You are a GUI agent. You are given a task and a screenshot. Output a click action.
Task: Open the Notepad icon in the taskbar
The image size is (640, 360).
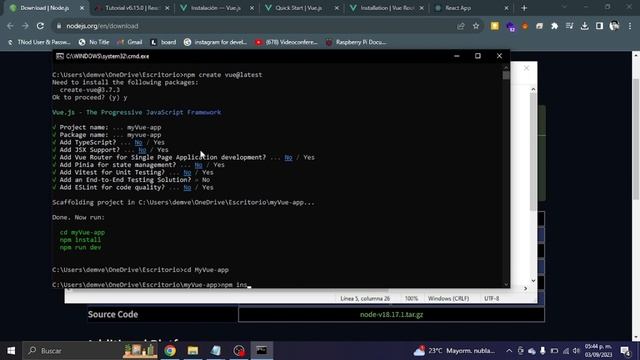pyautogui.click(x=216, y=351)
